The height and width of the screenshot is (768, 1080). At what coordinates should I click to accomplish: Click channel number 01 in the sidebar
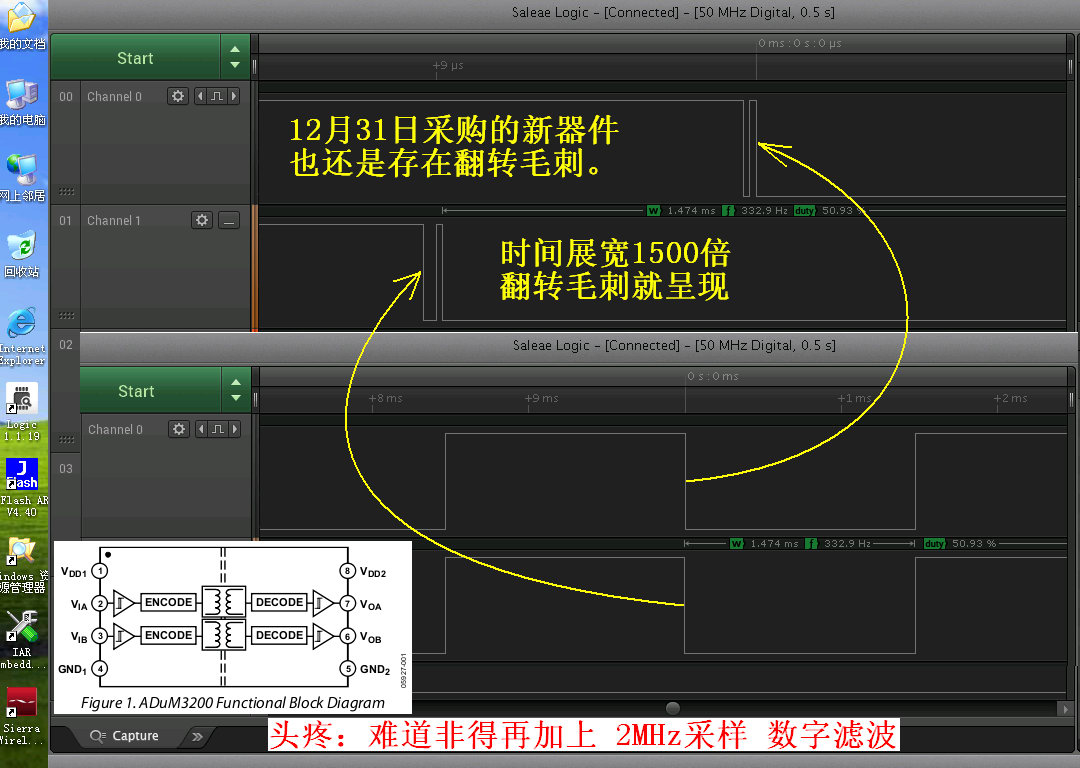pos(65,220)
